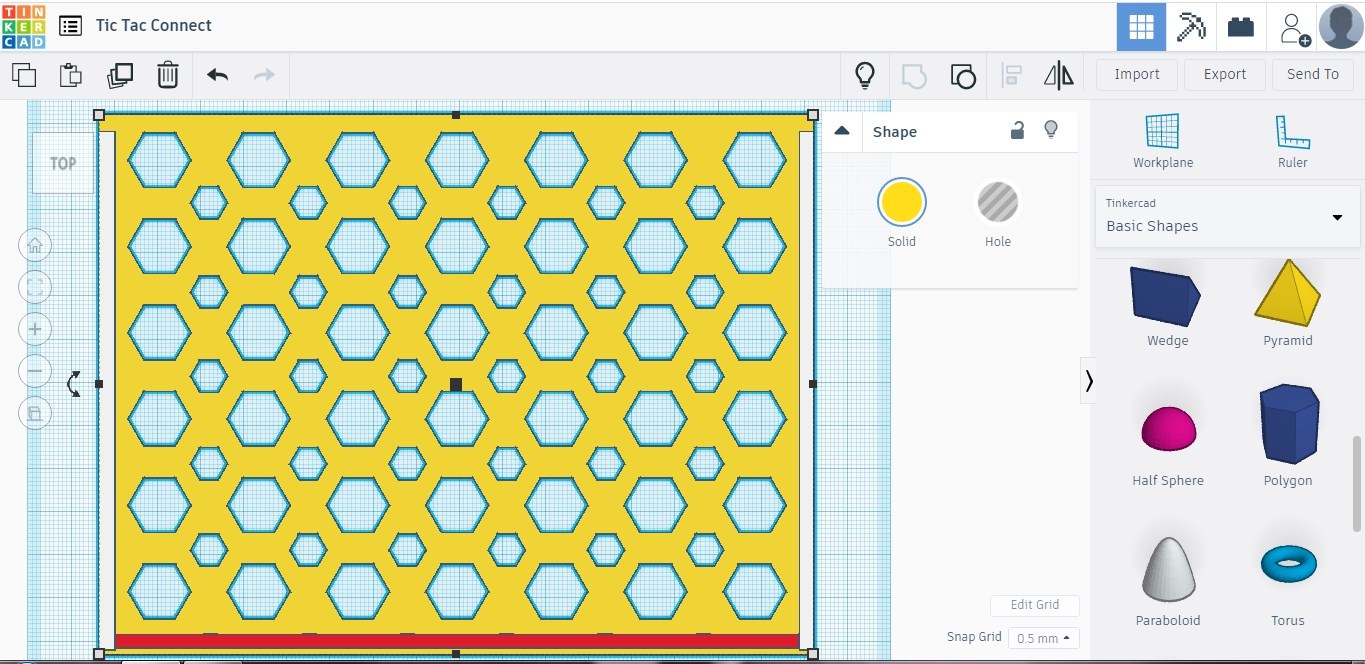This screenshot has height=664, width=1365.
Task: Open Snap Grid 0.5 mm dropdown
Action: pos(1043,638)
